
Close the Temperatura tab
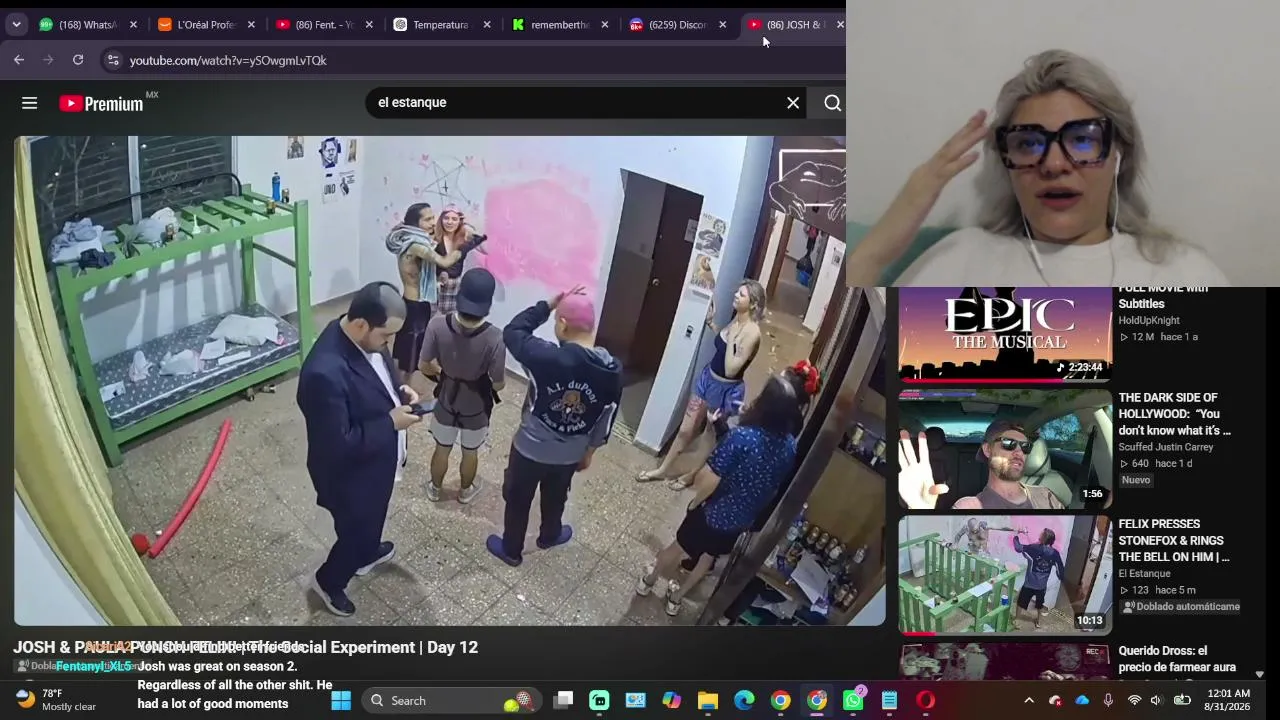[x=487, y=24]
